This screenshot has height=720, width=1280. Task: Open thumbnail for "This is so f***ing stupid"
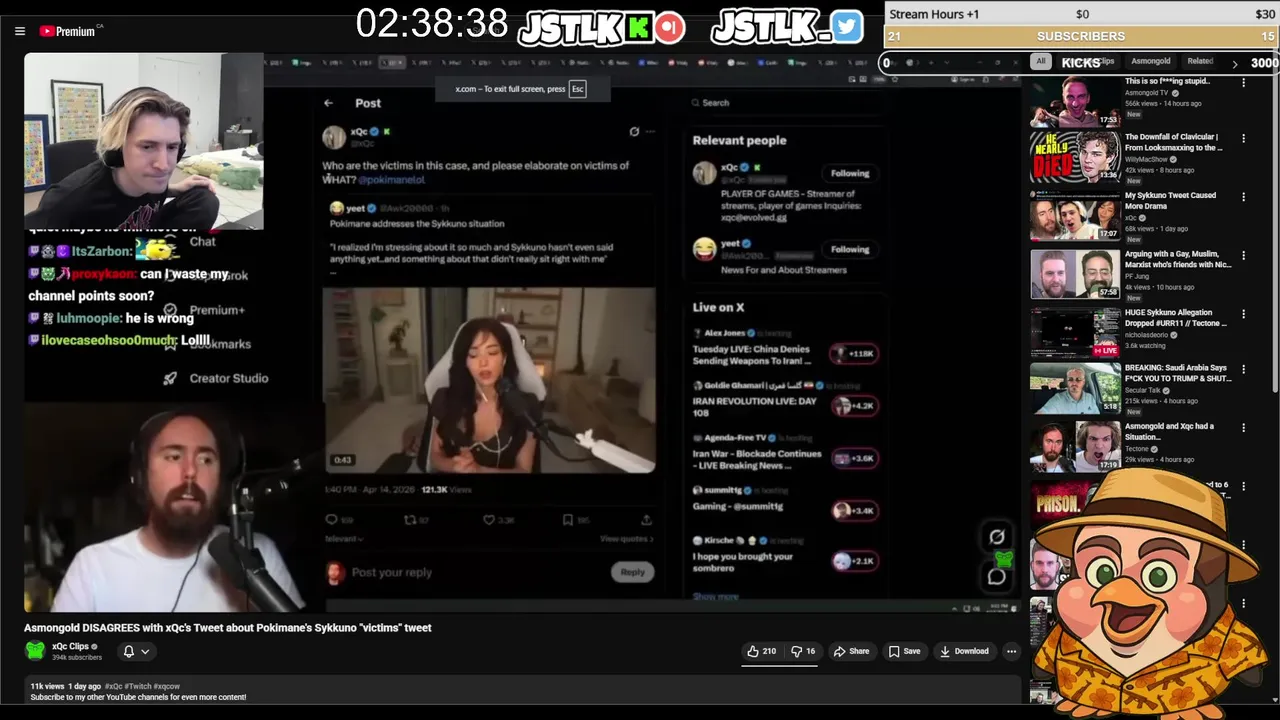(1075, 102)
